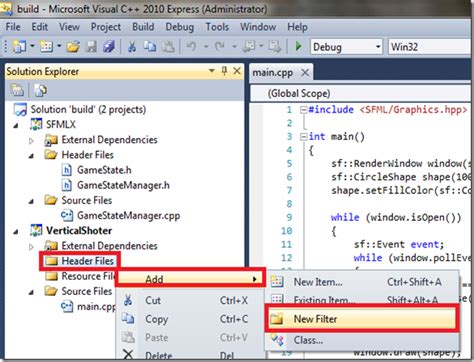Viewport: 474px width, 362px height.
Task: Collapse the int main() outlining region
Action: (303, 137)
